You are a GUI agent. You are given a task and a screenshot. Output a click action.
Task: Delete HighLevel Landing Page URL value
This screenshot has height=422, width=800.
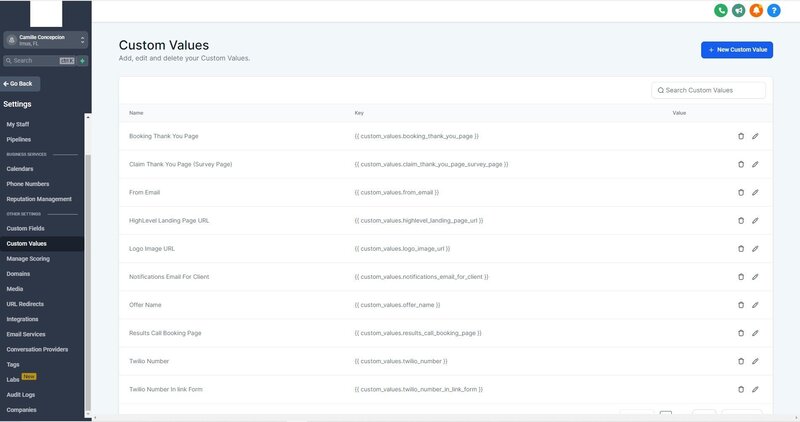[741, 220]
